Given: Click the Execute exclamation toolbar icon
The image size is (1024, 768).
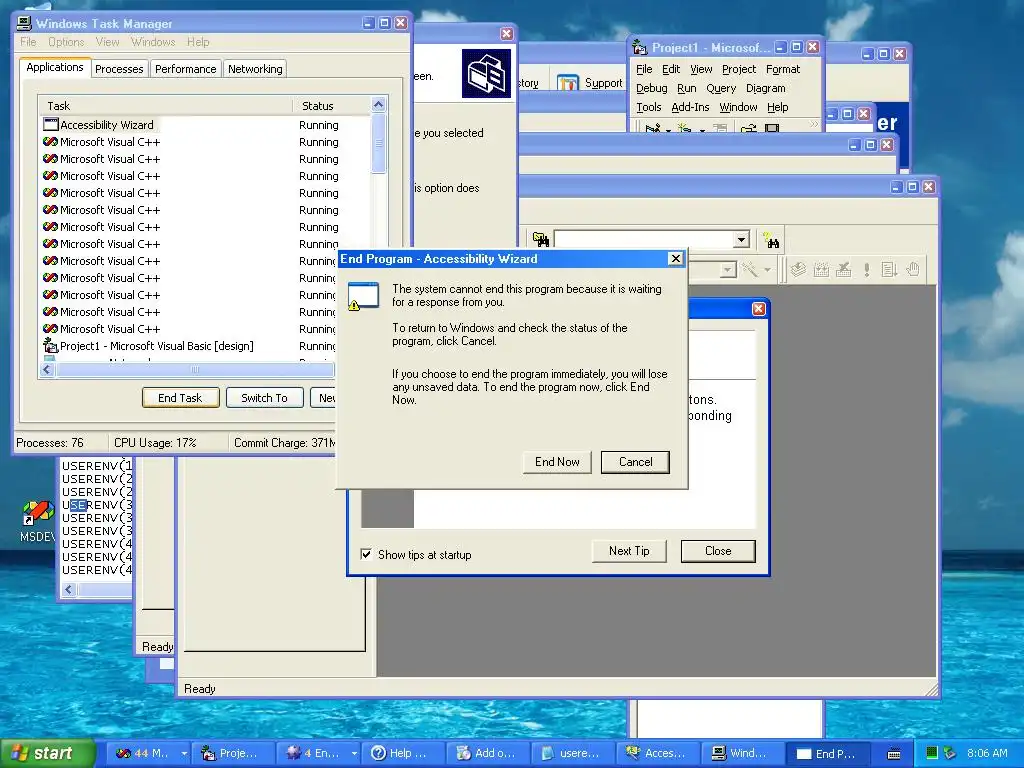Looking at the screenshot, I should pyautogui.click(x=867, y=269).
